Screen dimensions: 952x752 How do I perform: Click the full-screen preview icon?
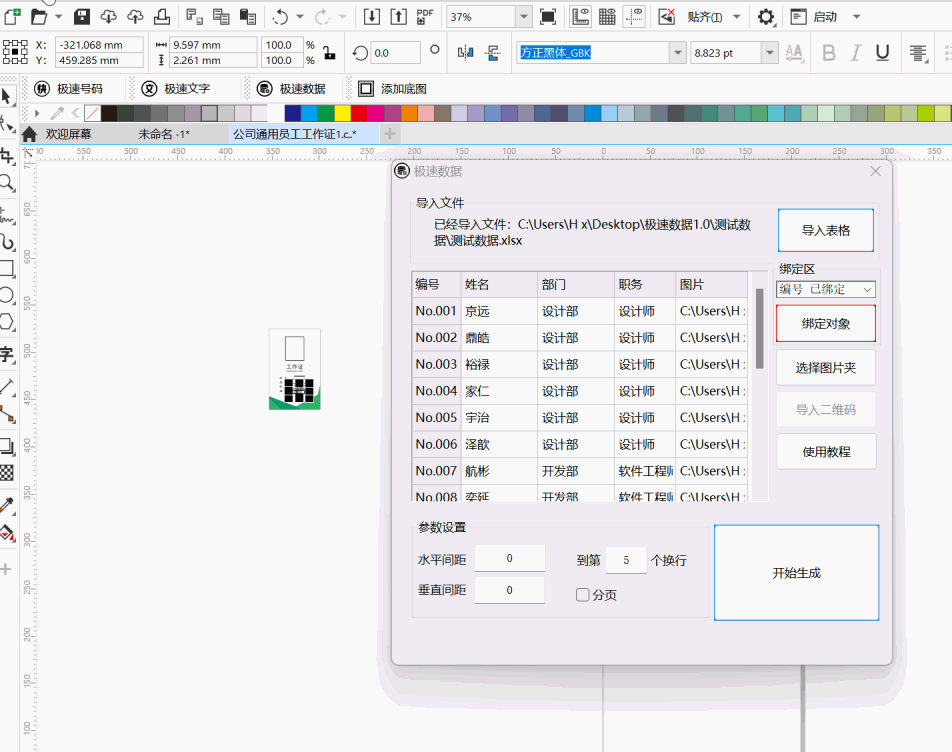548,16
